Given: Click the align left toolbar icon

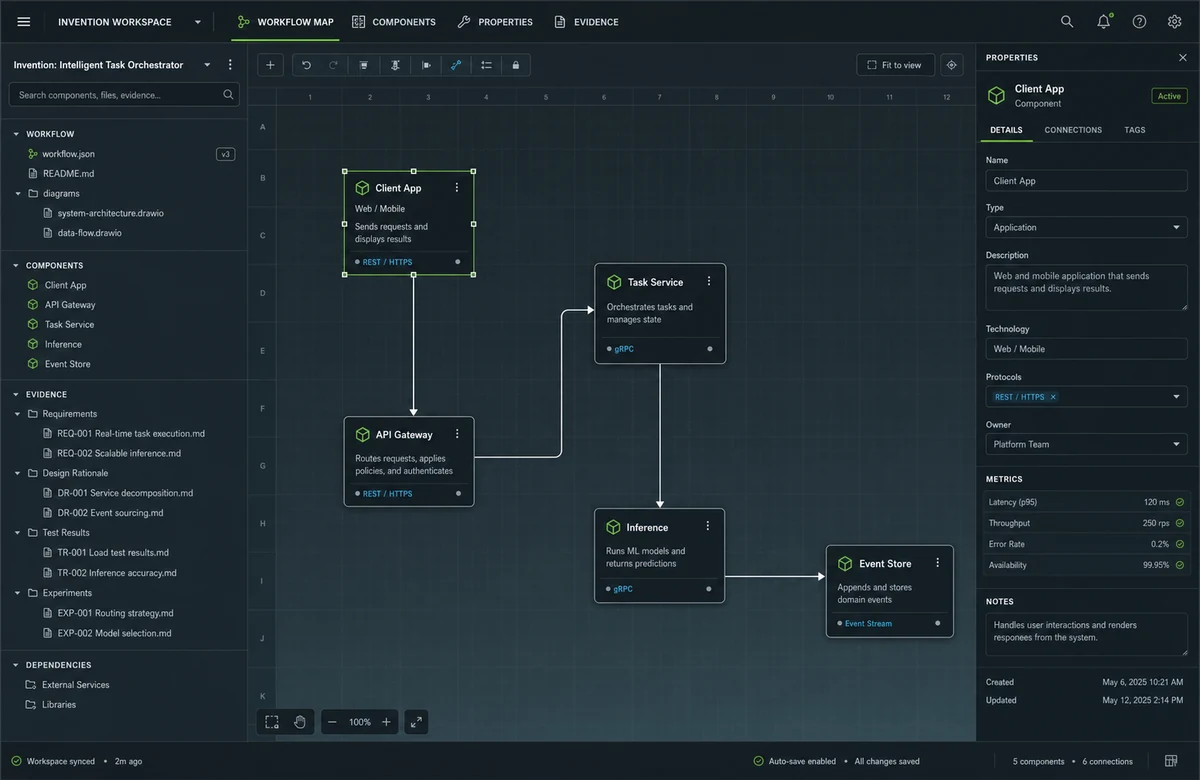Looking at the screenshot, I should click(425, 65).
